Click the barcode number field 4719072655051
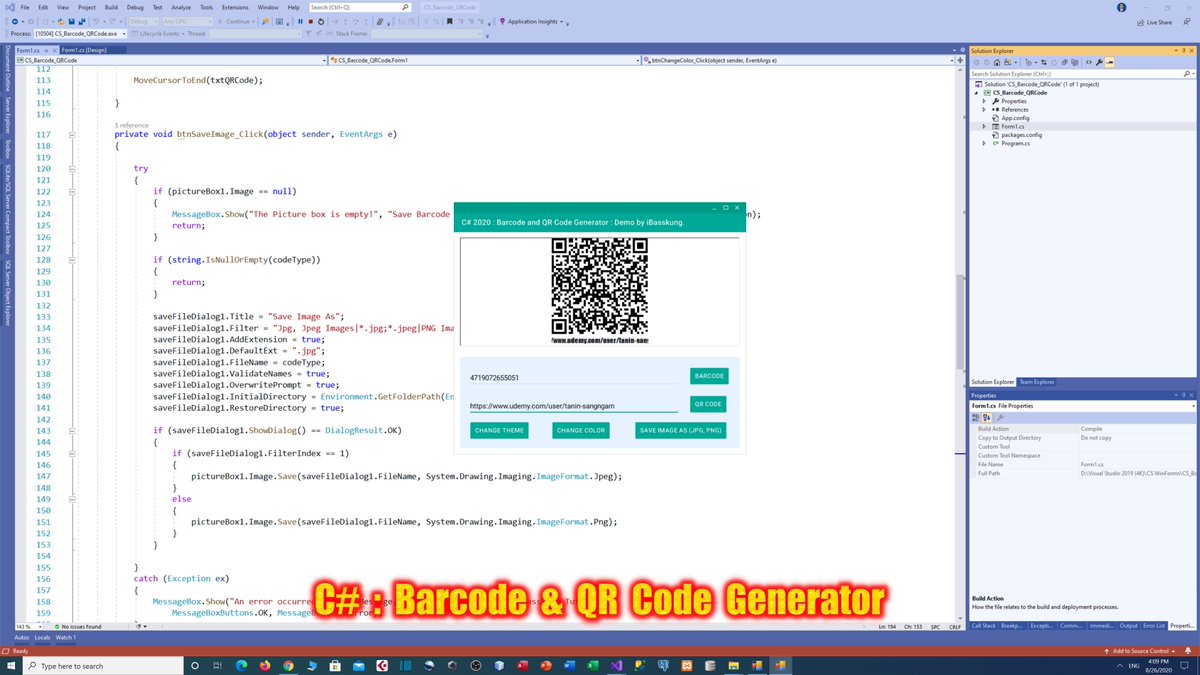The width and height of the screenshot is (1200, 675). click(573, 378)
